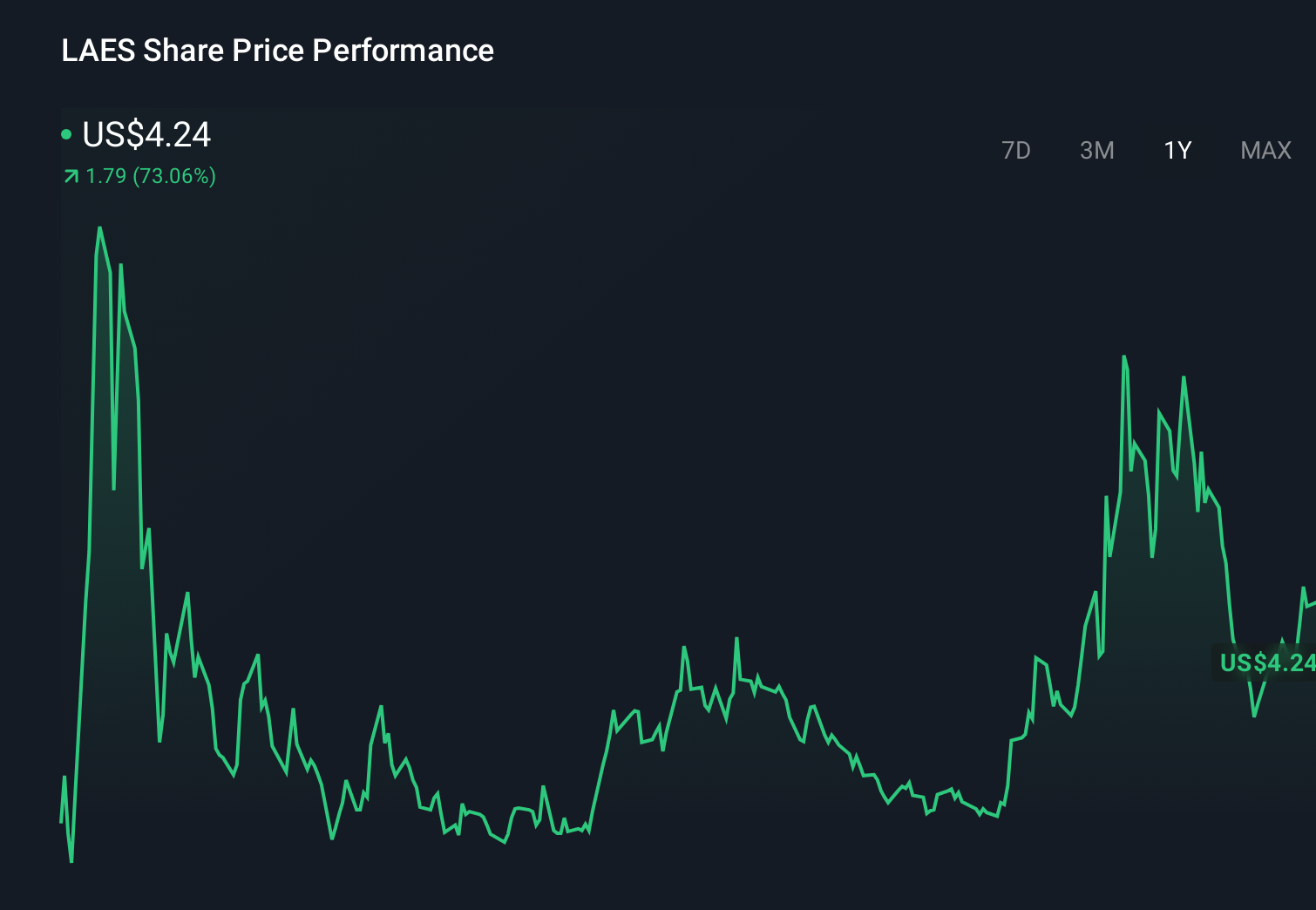Toggle the currently active 1Y range off
The width and height of the screenshot is (1316, 910).
pos(1177,150)
